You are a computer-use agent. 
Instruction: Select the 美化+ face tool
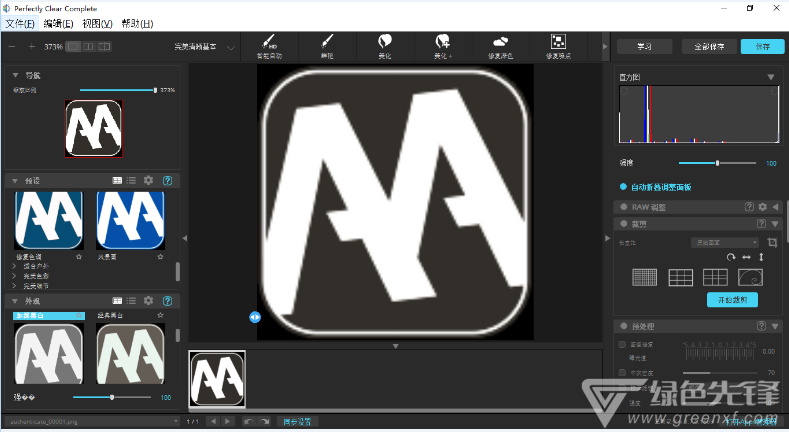pyautogui.click(x=443, y=46)
